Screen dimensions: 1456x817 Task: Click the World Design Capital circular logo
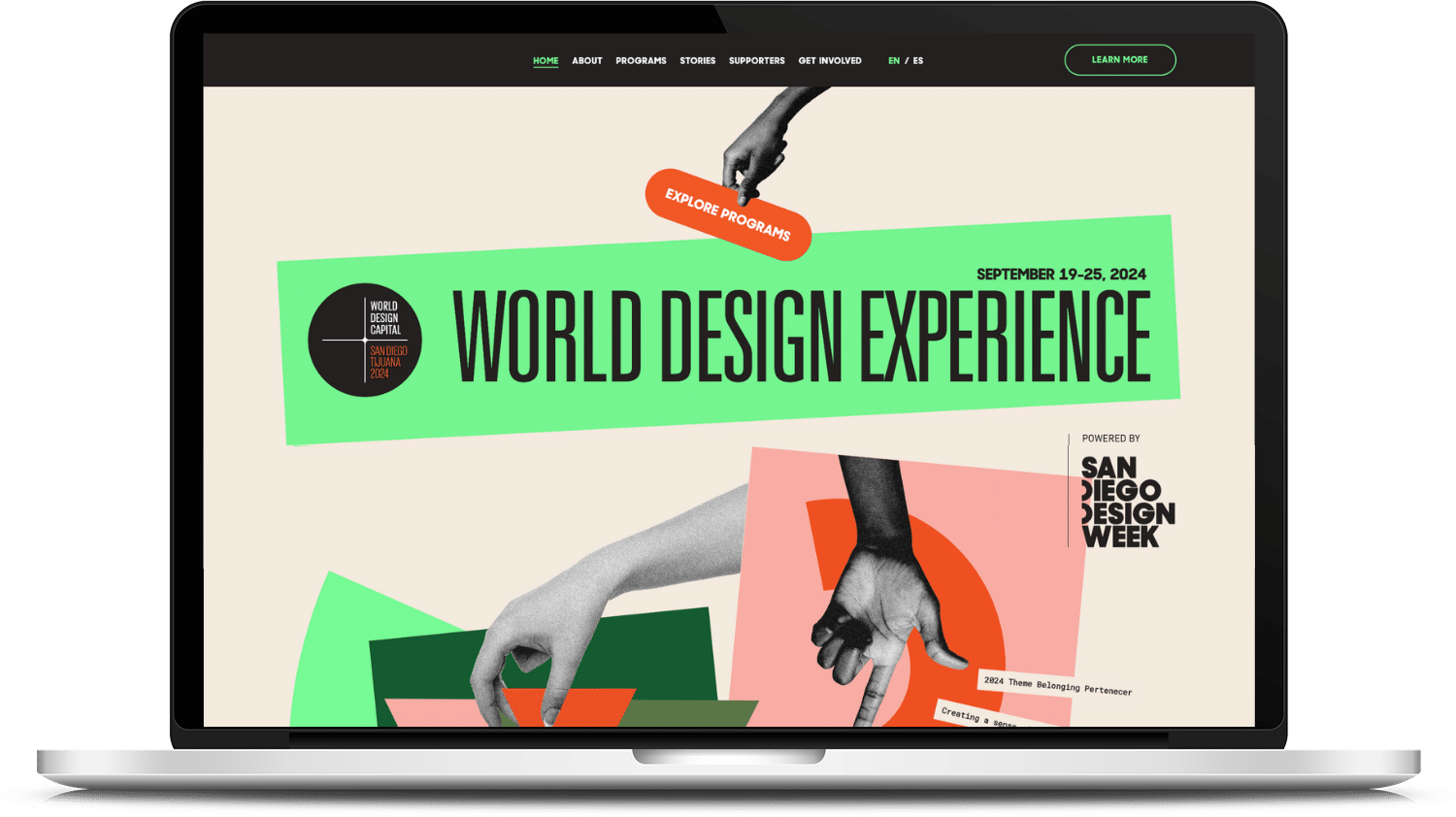coord(365,340)
